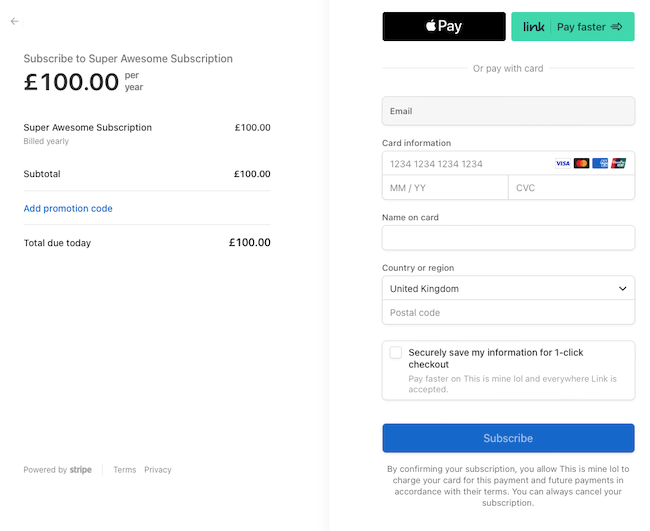
Task: Click the Link Pay faster button
Action: pos(572,27)
